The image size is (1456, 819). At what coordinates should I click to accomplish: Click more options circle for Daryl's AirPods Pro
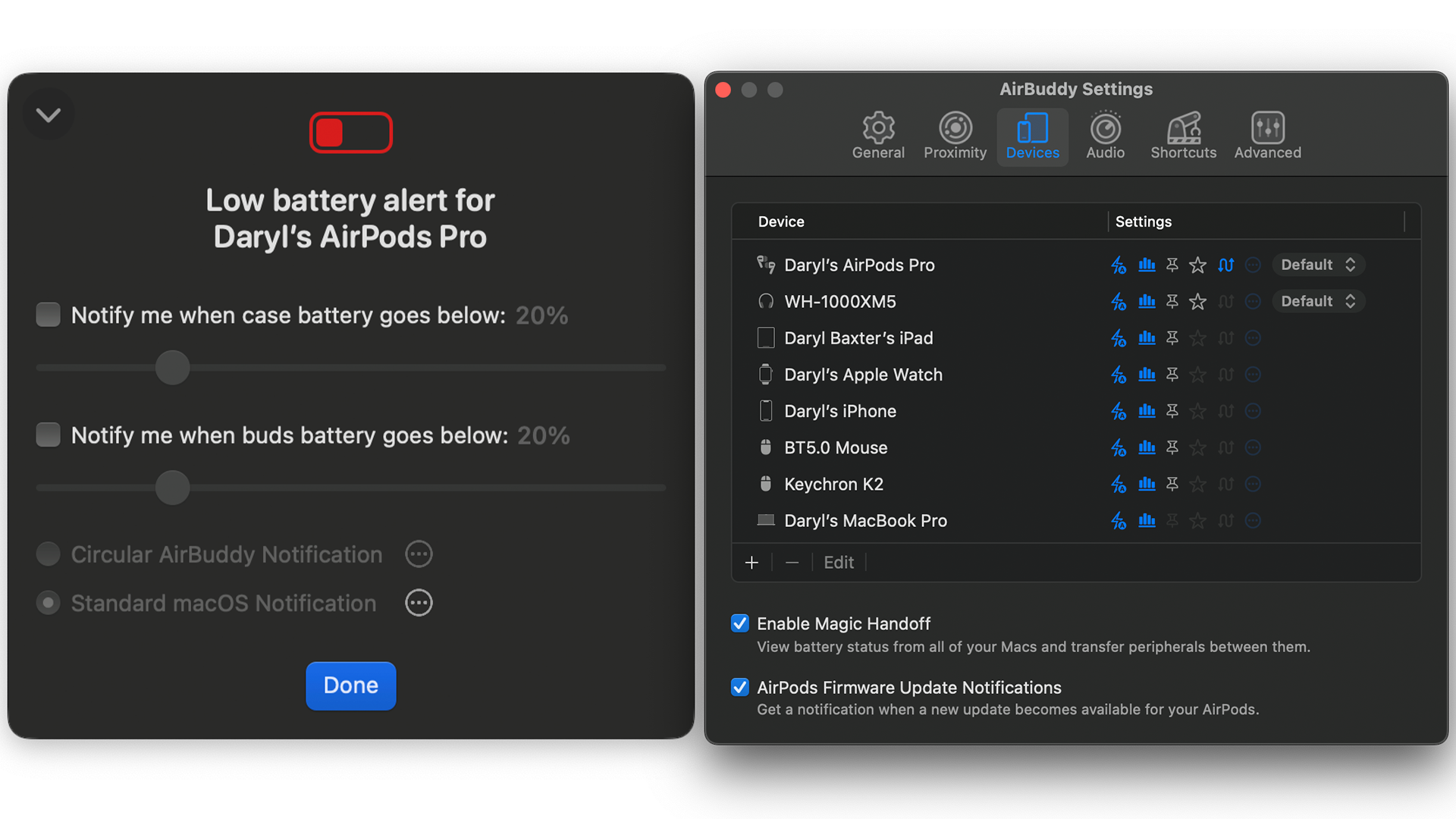(1253, 265)
